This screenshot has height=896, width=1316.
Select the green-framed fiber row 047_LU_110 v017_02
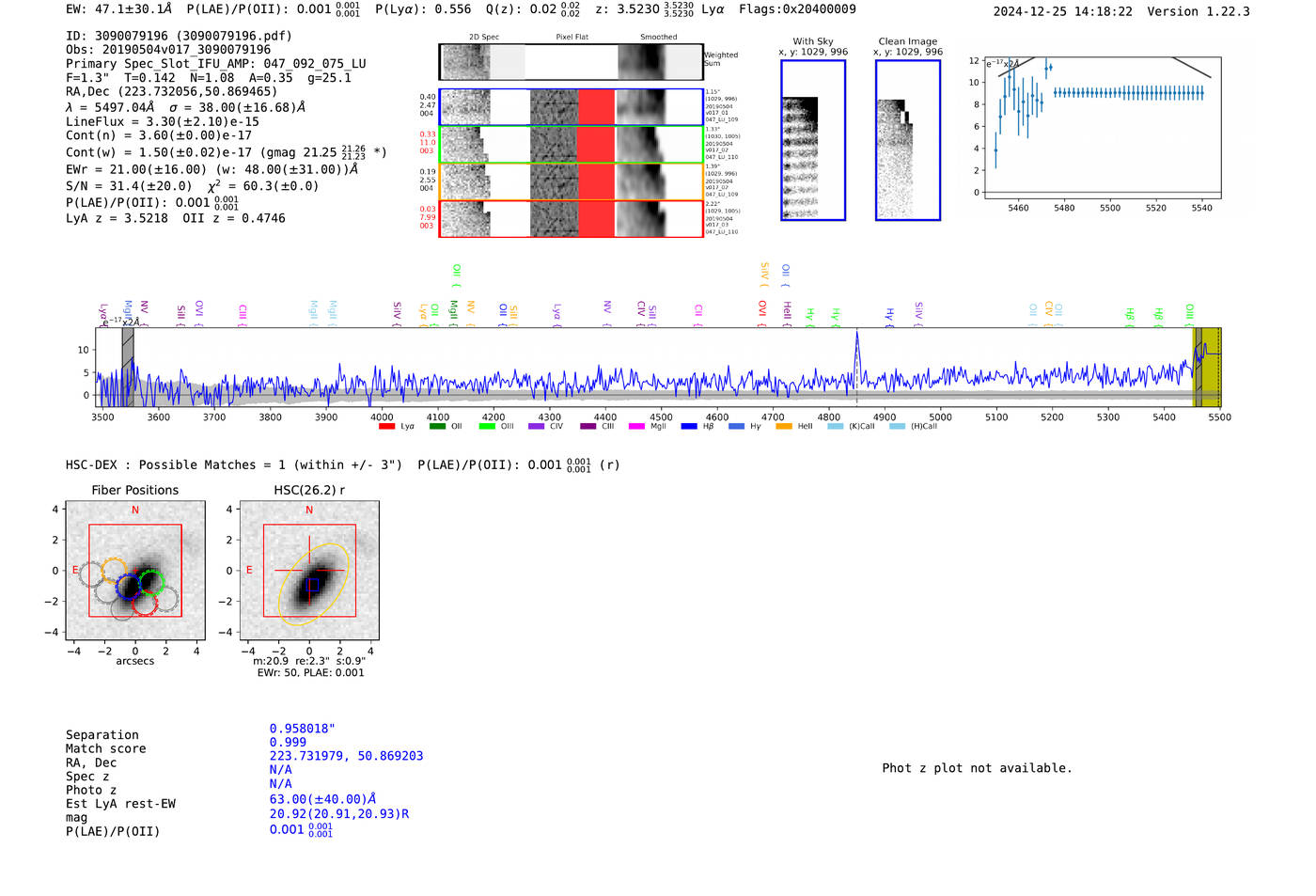[x=571, y=145]
